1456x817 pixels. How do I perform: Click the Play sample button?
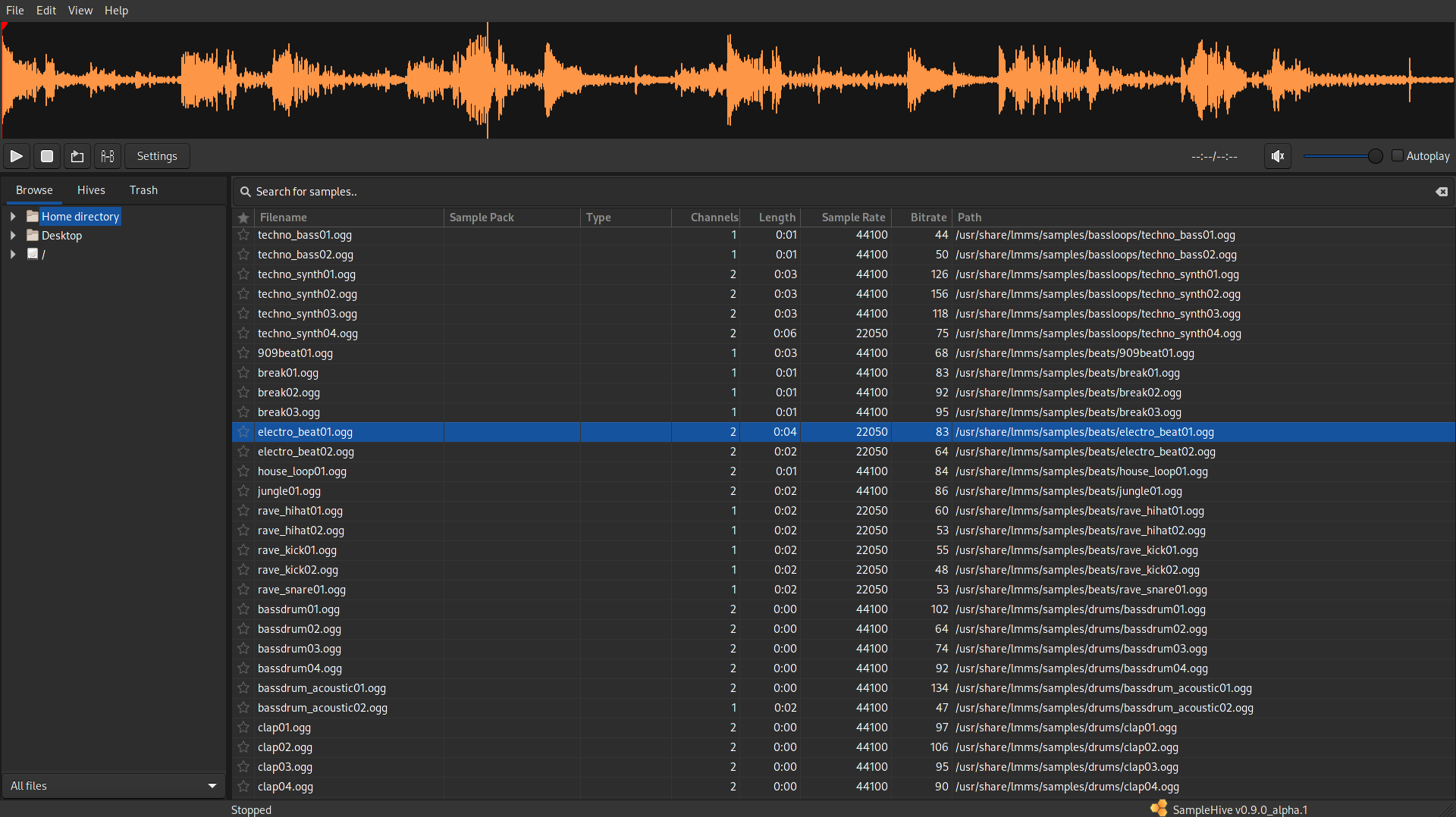[x=16, y=156]
